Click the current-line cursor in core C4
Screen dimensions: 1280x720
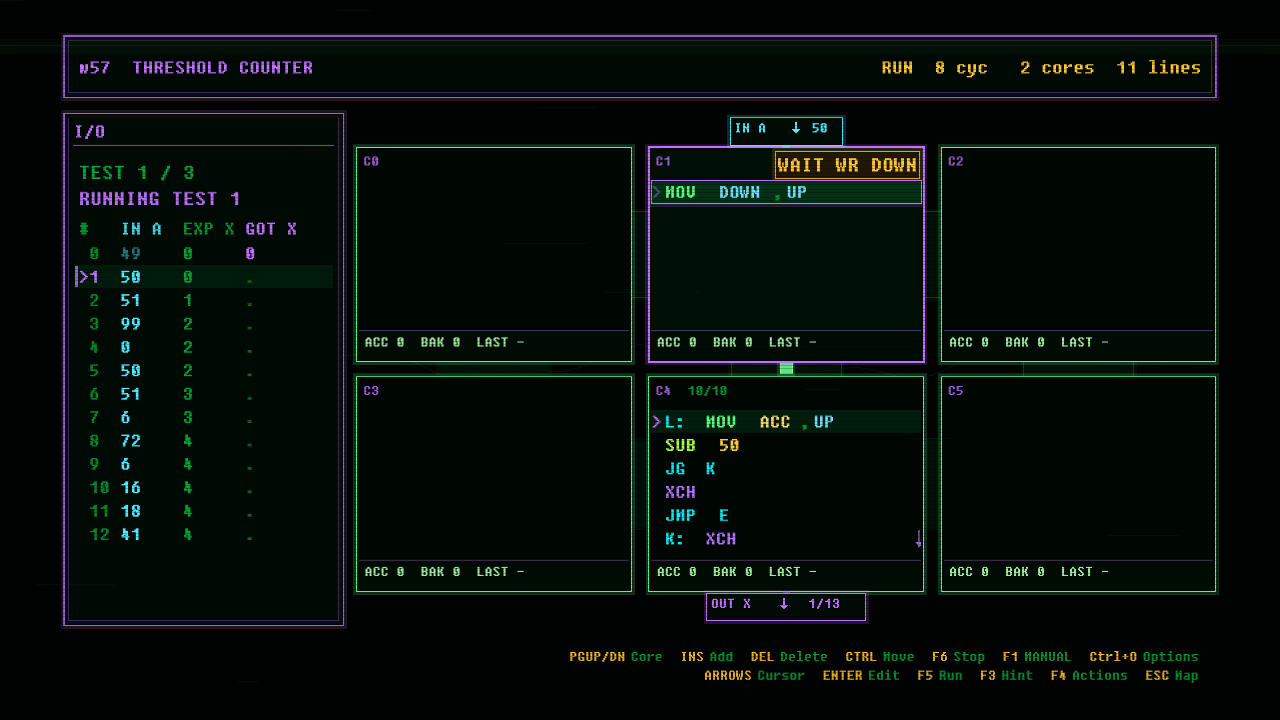pos(657,422)
